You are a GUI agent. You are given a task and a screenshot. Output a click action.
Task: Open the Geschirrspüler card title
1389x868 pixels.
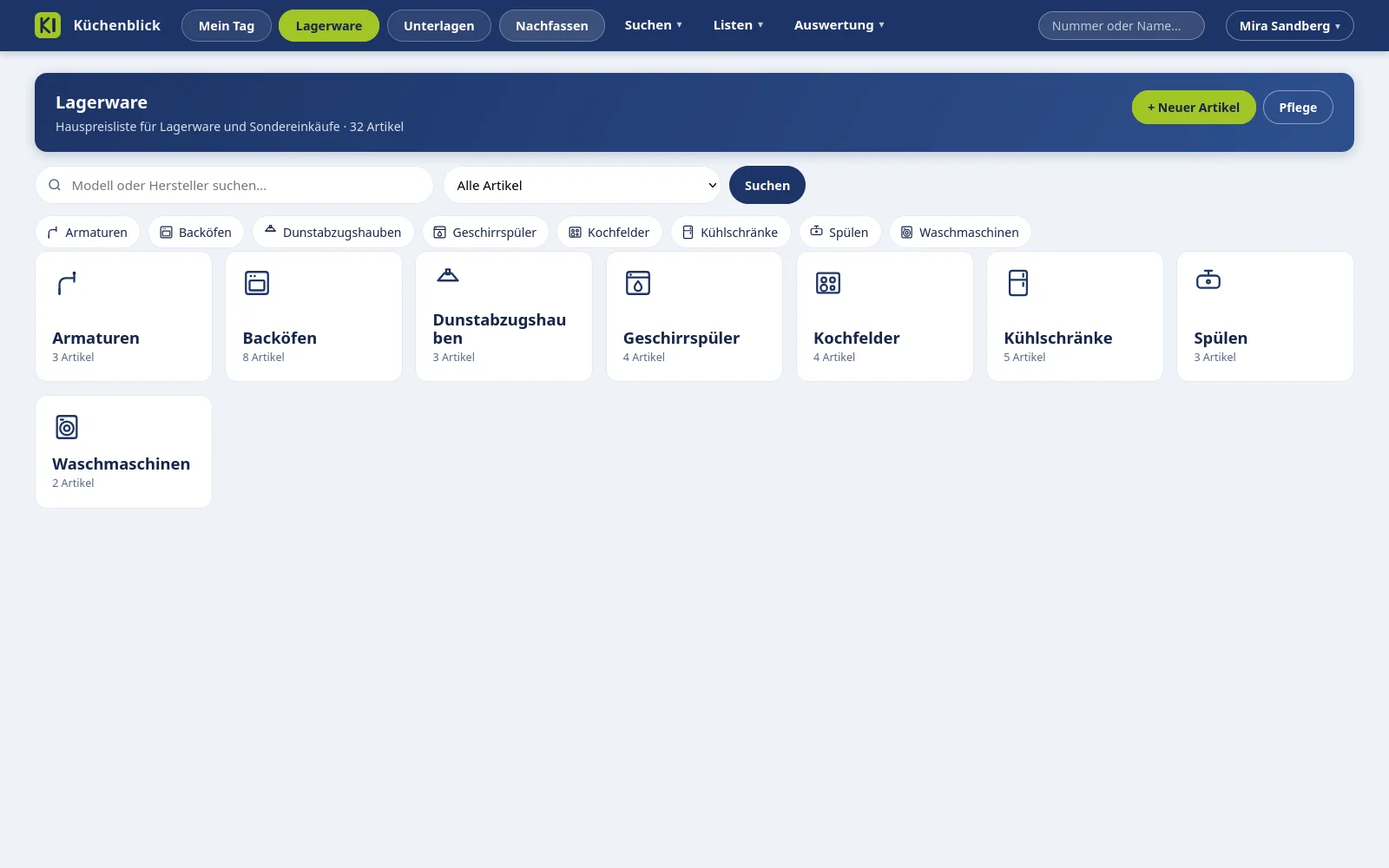coord(681,339)
